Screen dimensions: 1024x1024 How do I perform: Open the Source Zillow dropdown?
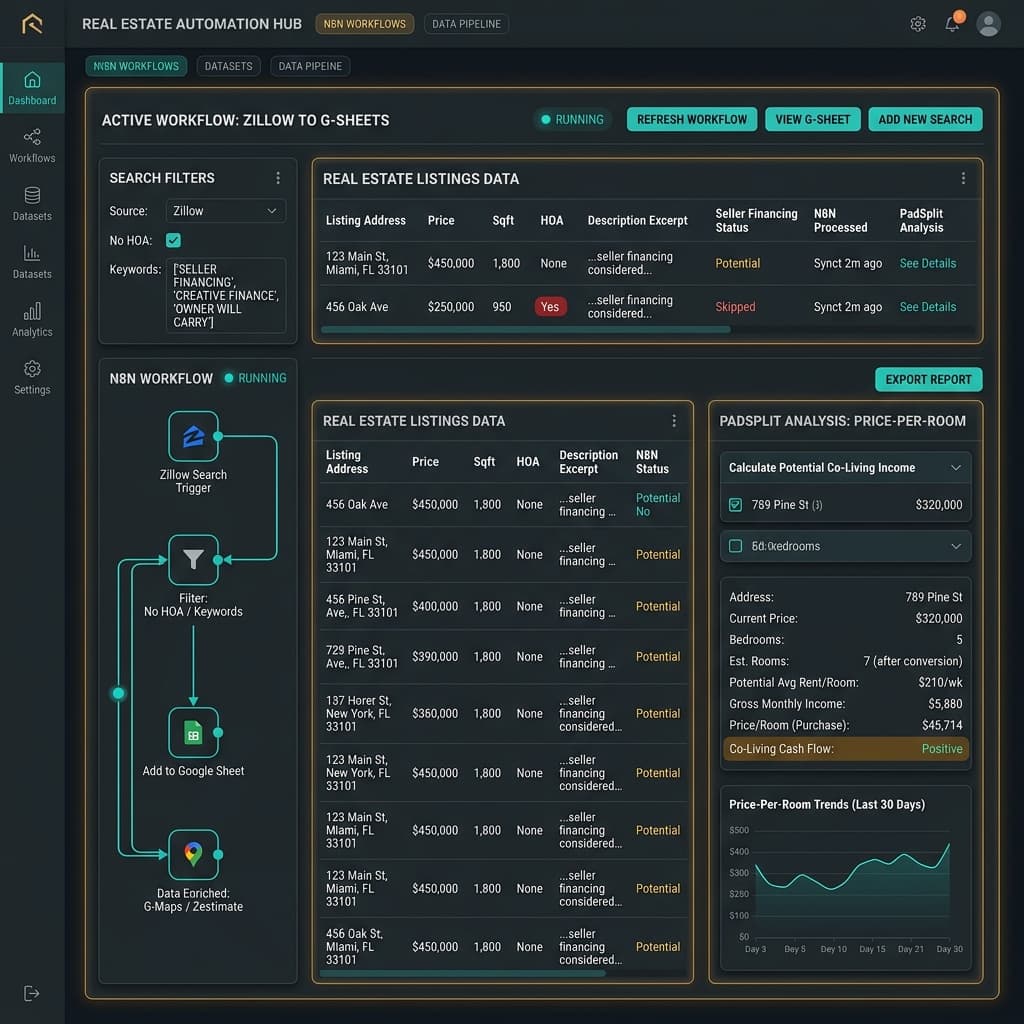point(225,211)
